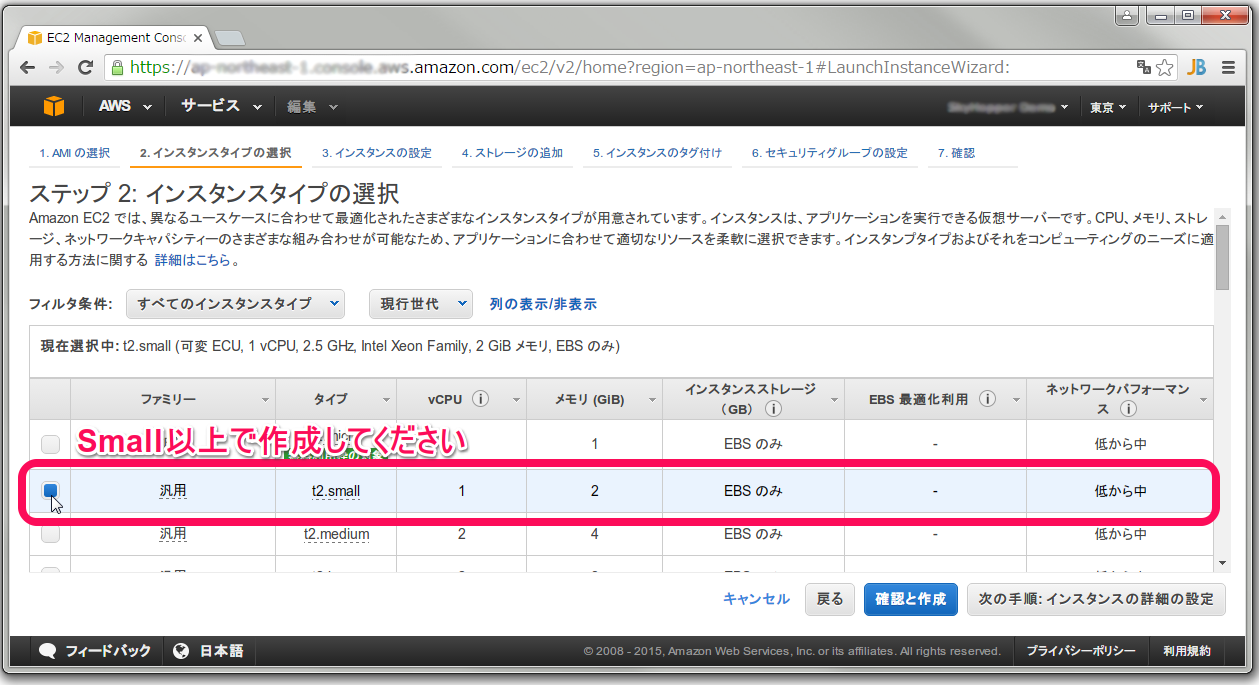Click the t2.medium type cell
The width and height of the screenshot is (1259, 685).
click(x=337, y=534)
